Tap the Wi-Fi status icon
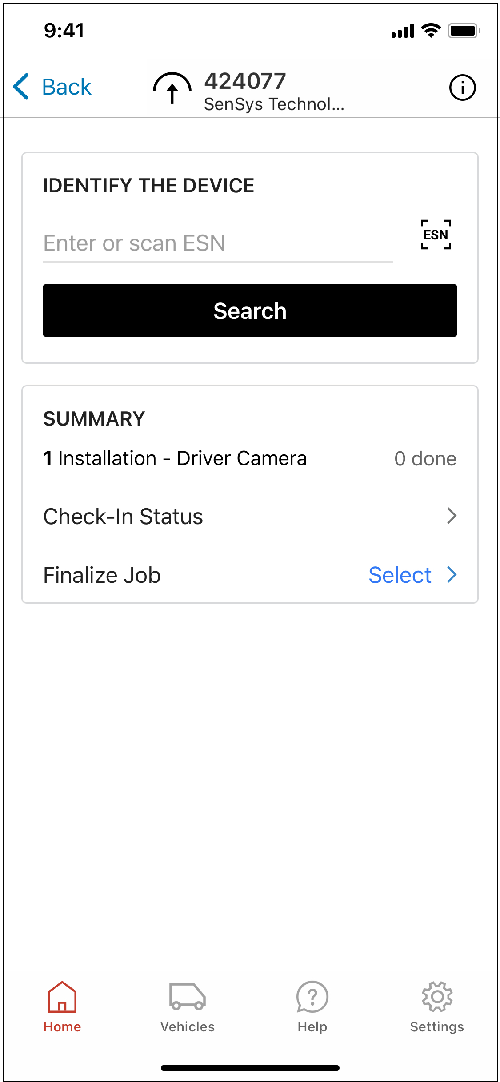The height and width of the screenshot is (1082, 500). click(432, 30)
